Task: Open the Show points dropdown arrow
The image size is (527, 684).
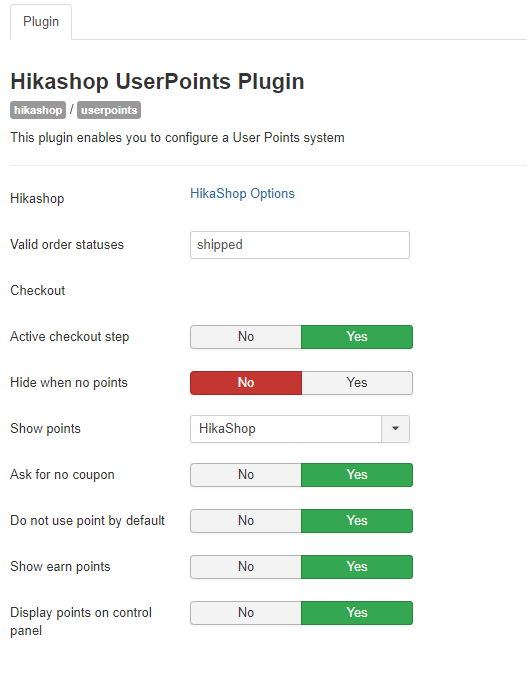Action: (396, 429)
